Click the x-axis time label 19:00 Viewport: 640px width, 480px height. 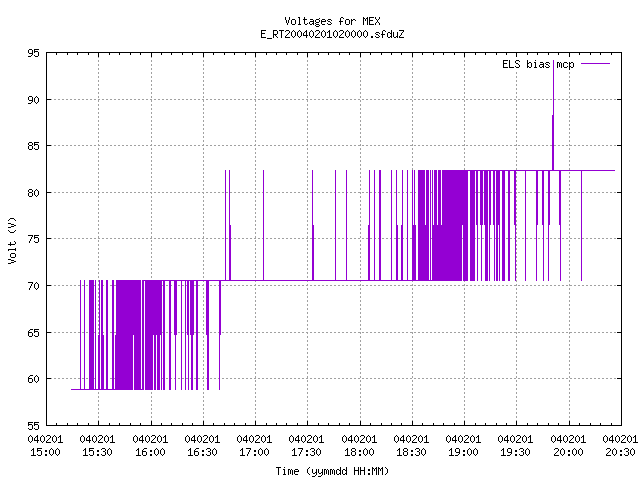click(x=463, y=452)
